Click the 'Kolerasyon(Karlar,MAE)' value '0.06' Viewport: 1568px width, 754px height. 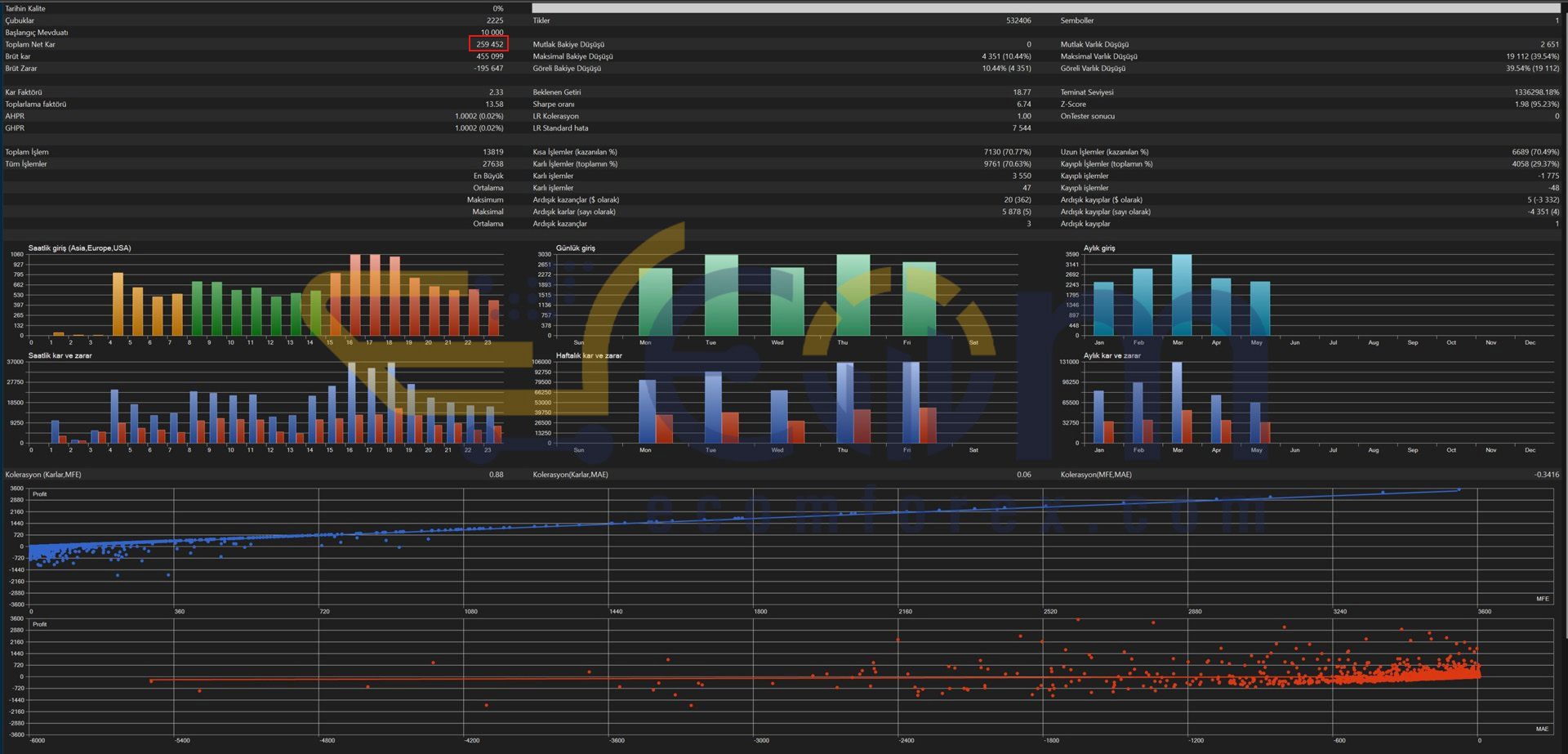point(1024,475)
